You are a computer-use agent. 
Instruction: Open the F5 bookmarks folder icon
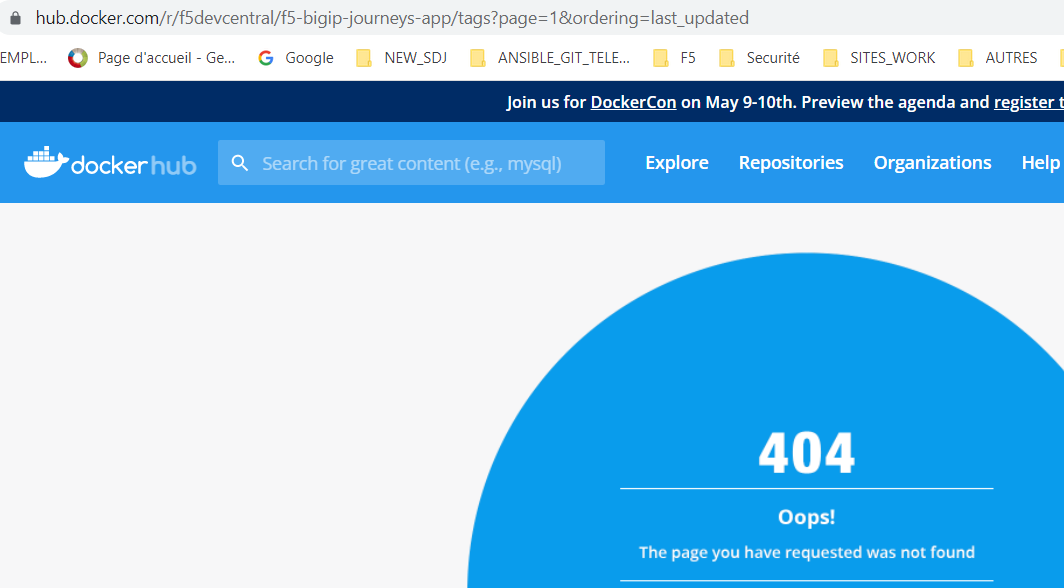coord(661,58)
